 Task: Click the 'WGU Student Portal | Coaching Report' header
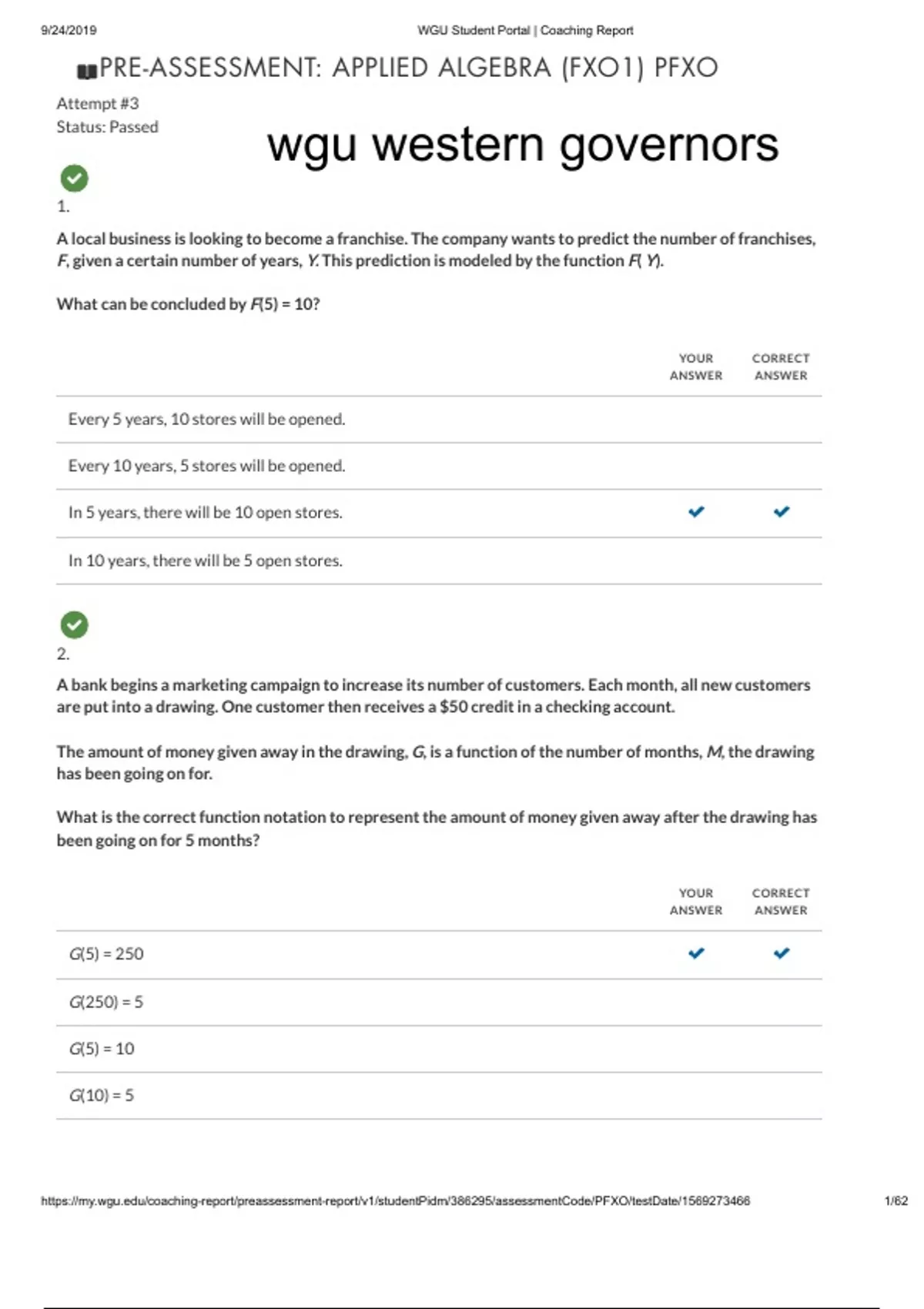point(525,31)
